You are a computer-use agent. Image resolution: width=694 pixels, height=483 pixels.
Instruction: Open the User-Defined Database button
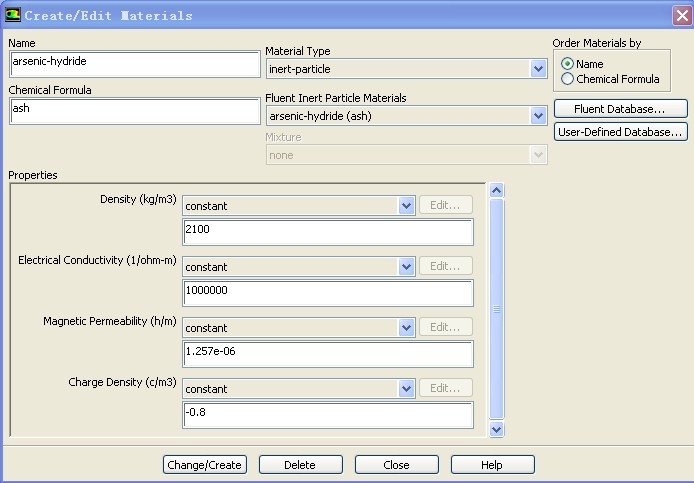(x=619, y=132)
